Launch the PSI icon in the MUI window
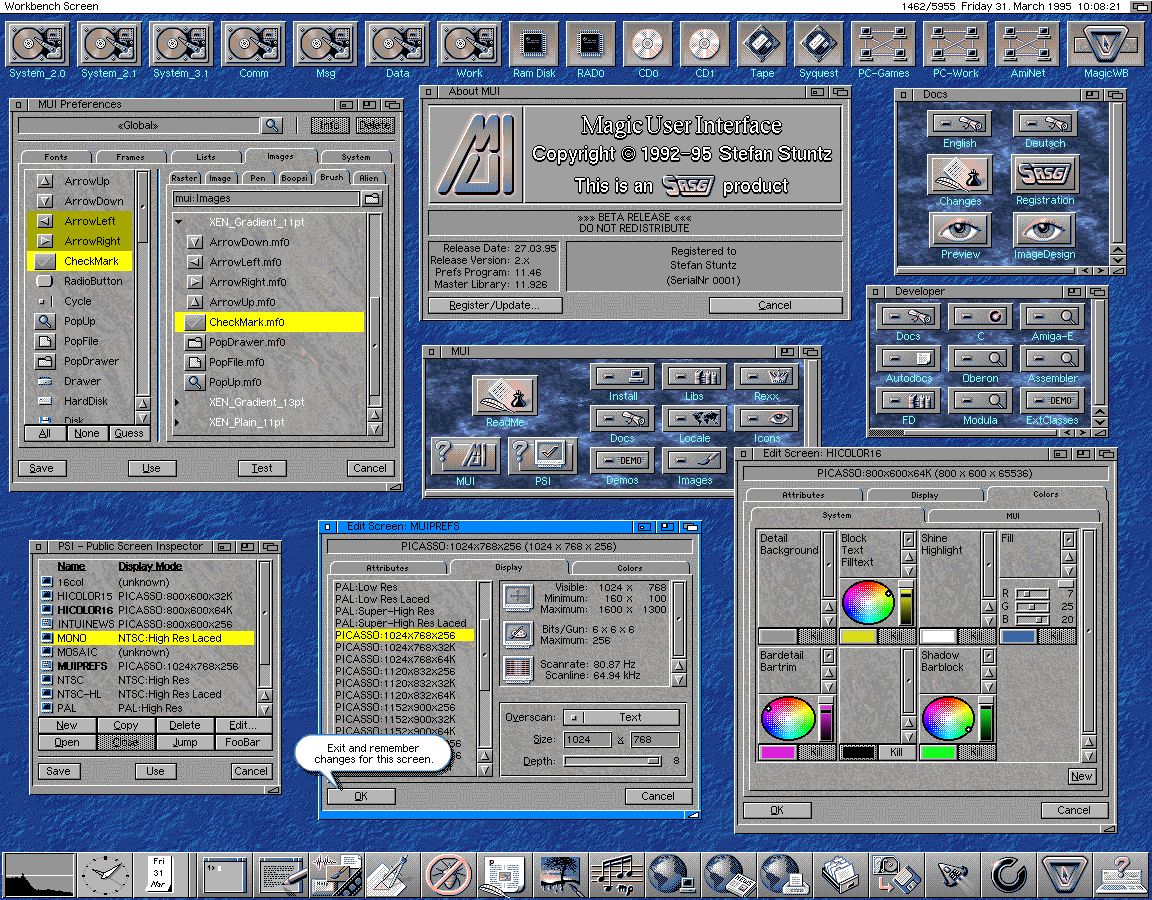 pos(540,456)
